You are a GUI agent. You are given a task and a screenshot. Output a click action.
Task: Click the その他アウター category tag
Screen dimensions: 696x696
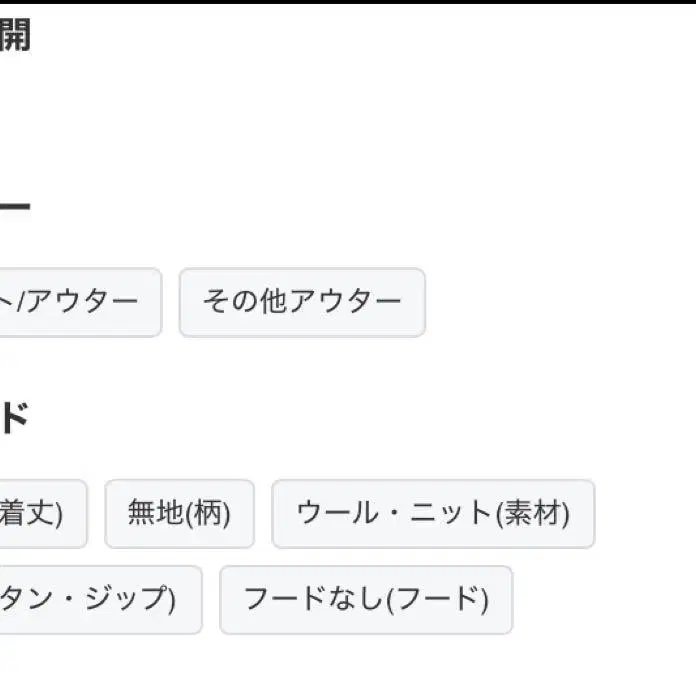point(302,302)
